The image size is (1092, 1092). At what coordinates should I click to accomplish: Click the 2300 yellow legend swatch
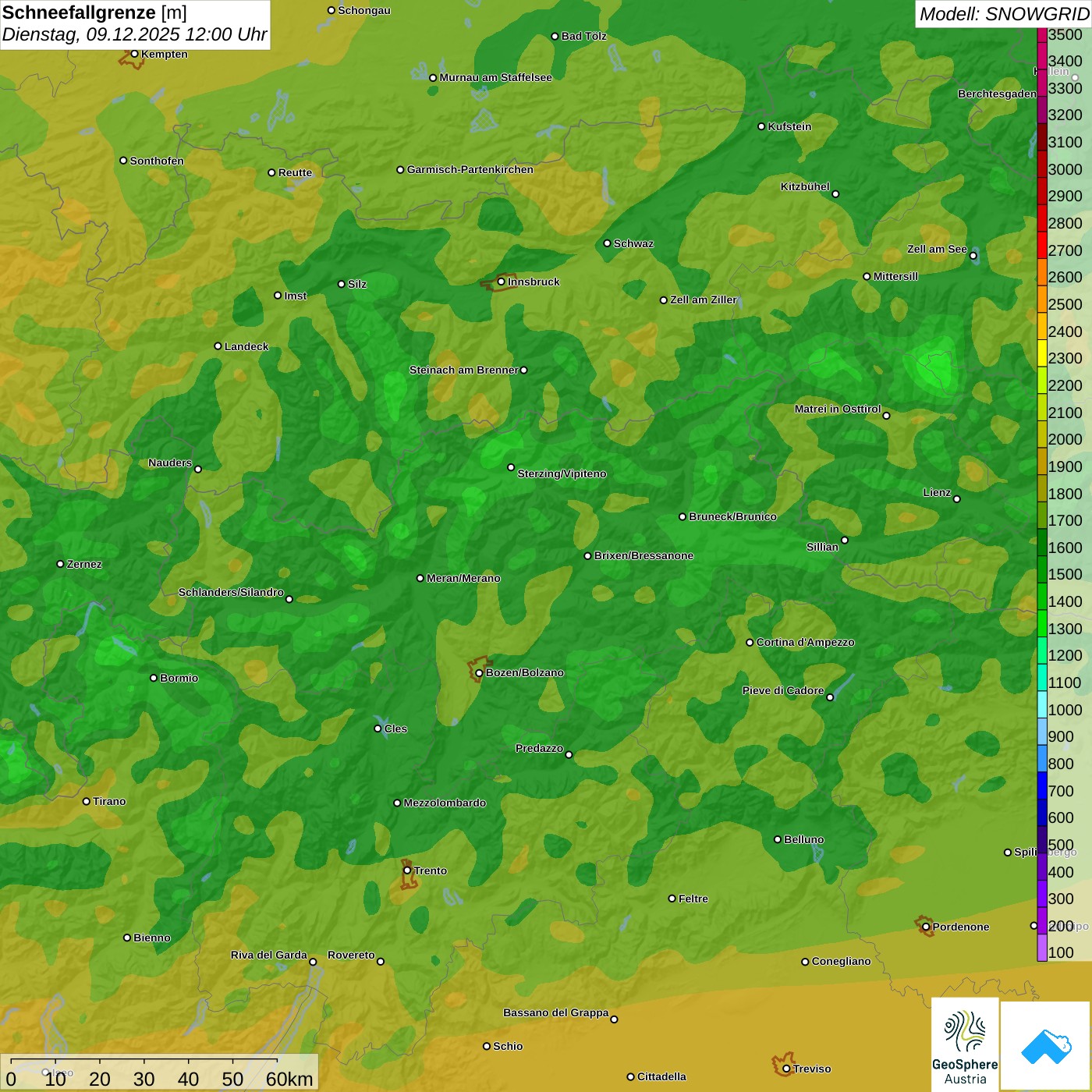click(x=1042, y=353)
